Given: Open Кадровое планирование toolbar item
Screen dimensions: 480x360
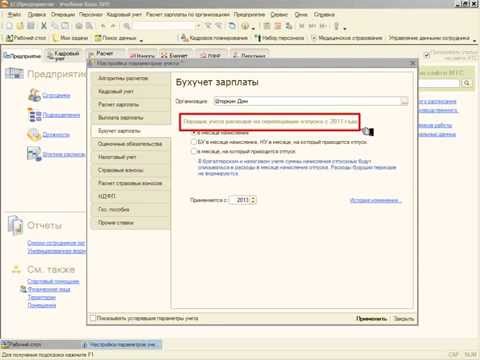Looking at the screenshot, I should 214,38.
